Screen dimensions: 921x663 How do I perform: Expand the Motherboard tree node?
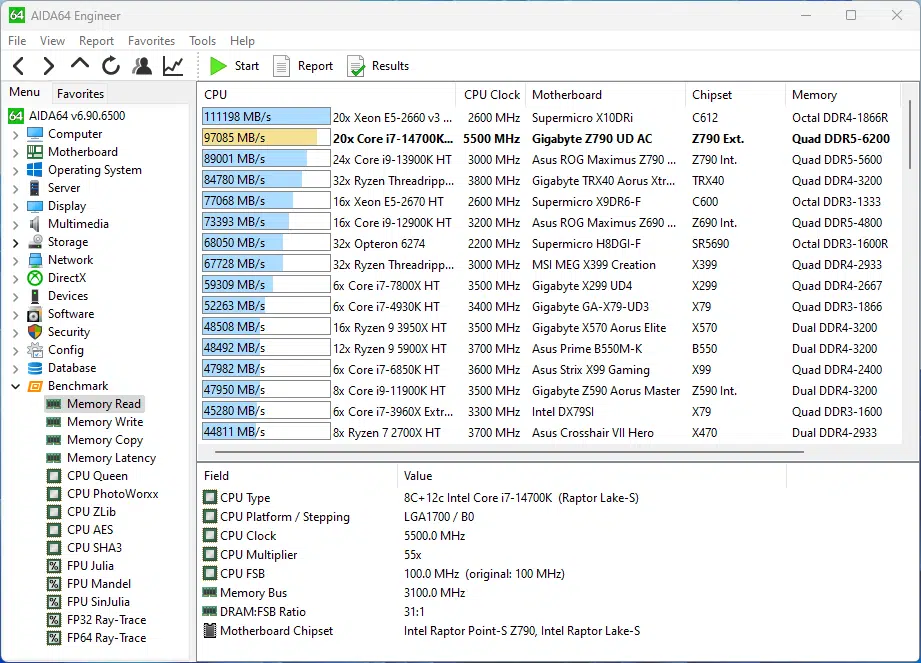(x=16, y=153)
